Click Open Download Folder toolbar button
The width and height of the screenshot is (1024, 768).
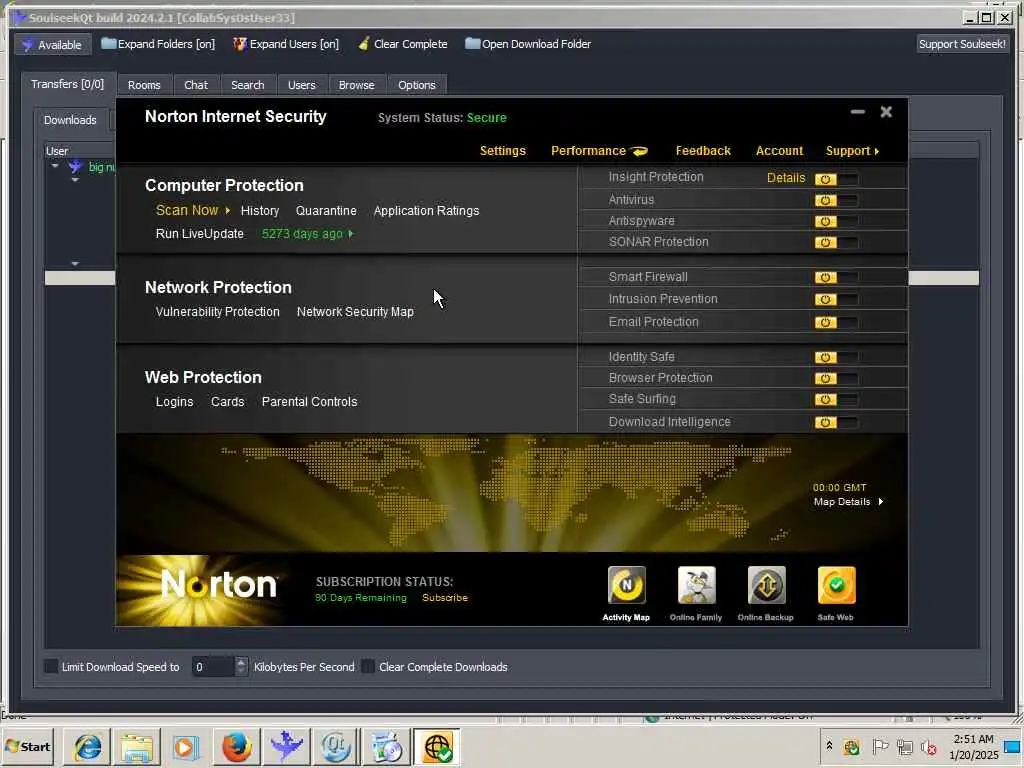tap(528, 44)
